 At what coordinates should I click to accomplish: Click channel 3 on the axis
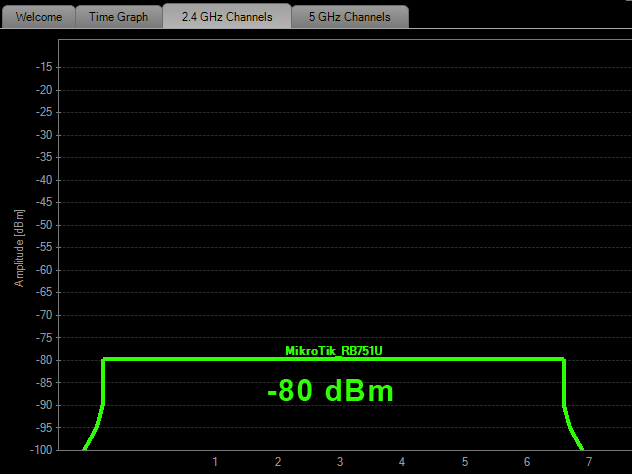pyautogui.click(x=340, y=462)
